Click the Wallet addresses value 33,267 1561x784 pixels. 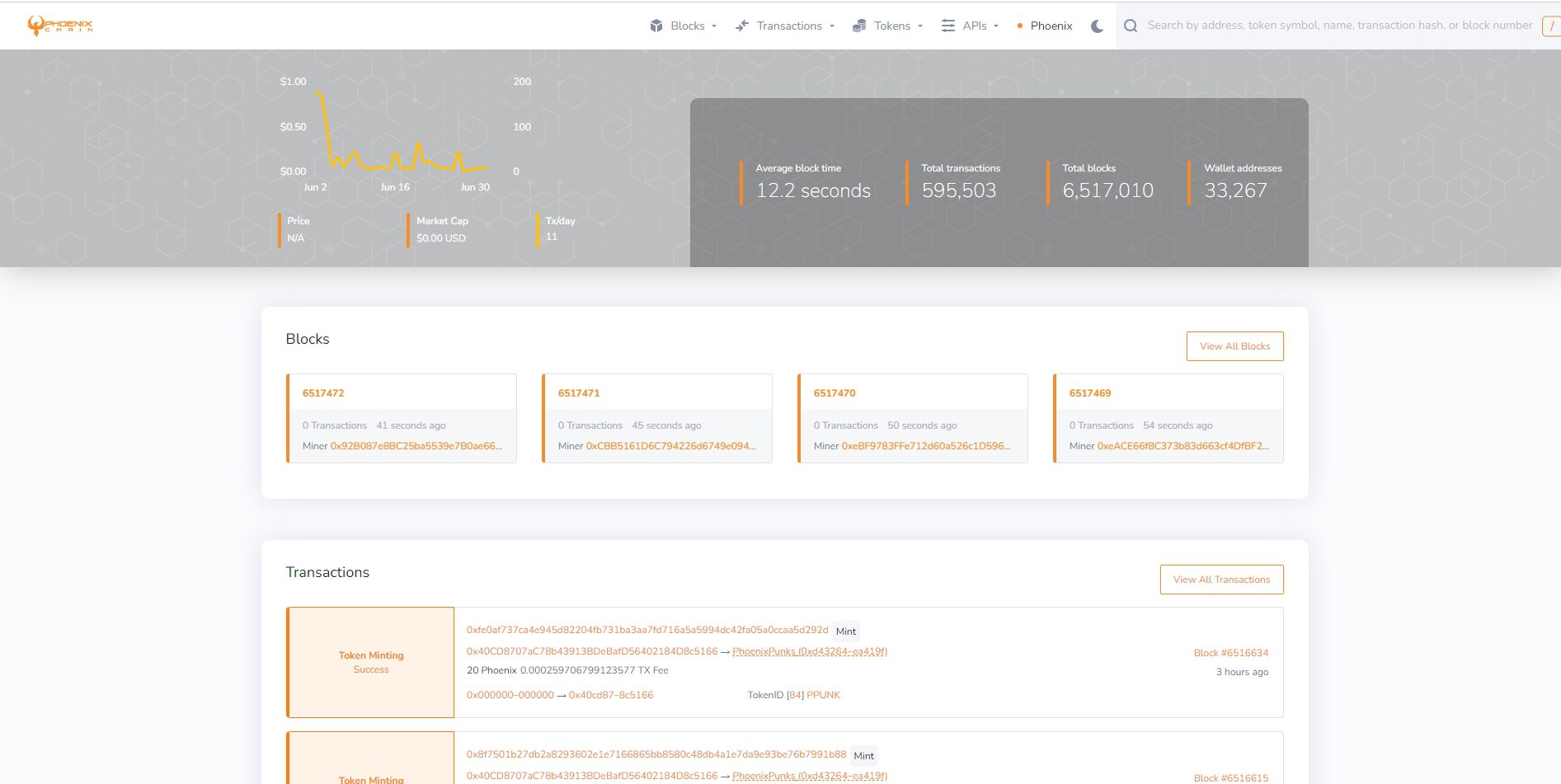[1235, 190]
